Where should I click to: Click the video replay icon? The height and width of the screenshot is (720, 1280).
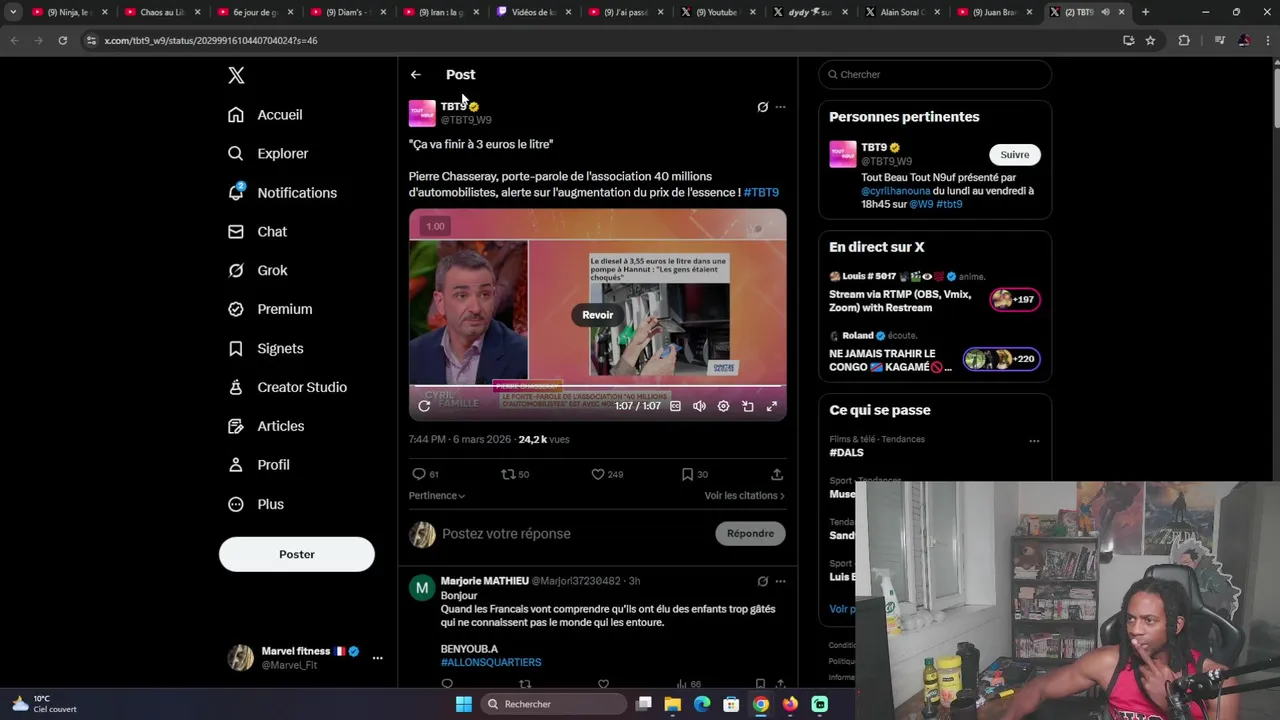pyautogui.click(x=424, y=406)
